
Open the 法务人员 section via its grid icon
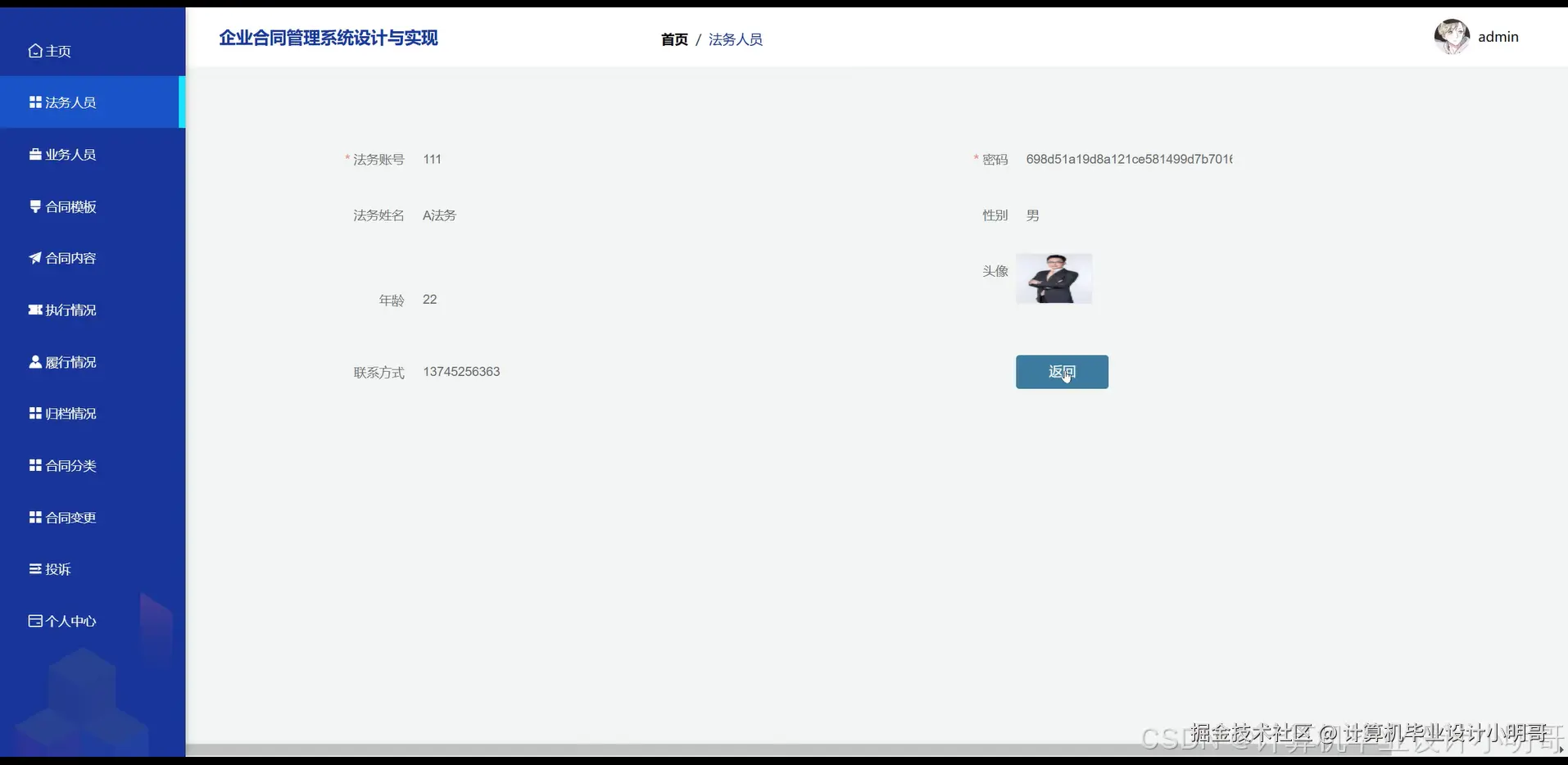[x=34, y=102]
